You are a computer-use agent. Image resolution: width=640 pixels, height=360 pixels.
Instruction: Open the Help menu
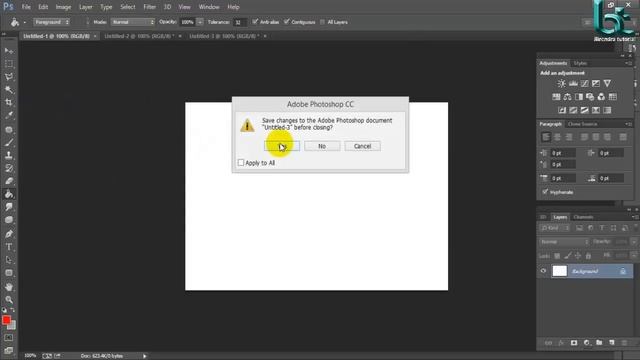tap(233, 7)
